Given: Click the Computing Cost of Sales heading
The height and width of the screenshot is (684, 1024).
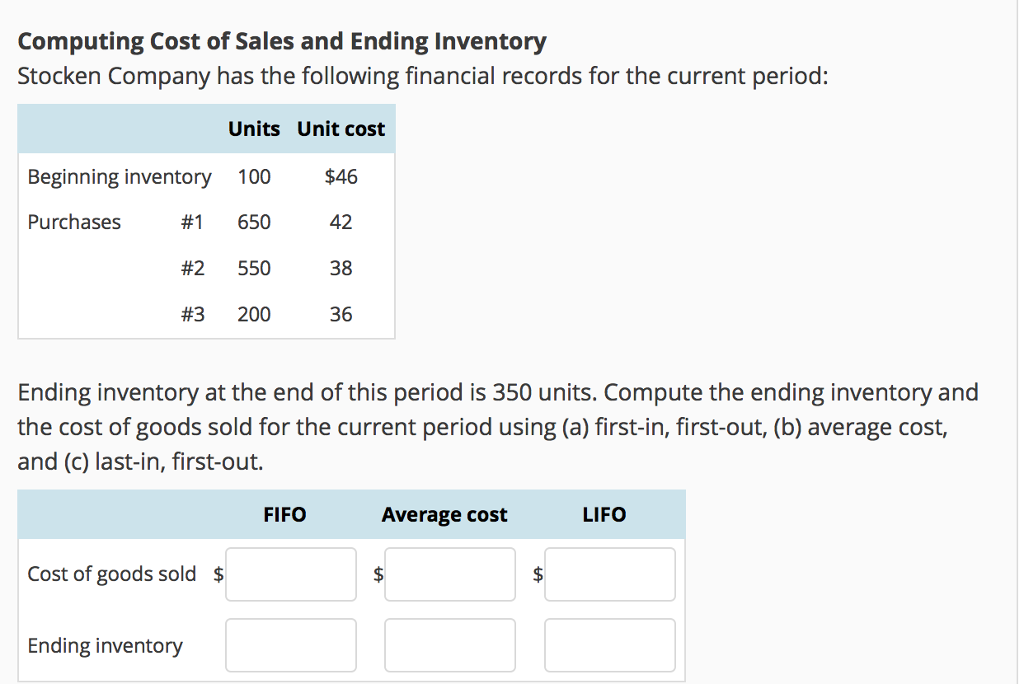Looking at the screenshot, I should click(282, 41).
